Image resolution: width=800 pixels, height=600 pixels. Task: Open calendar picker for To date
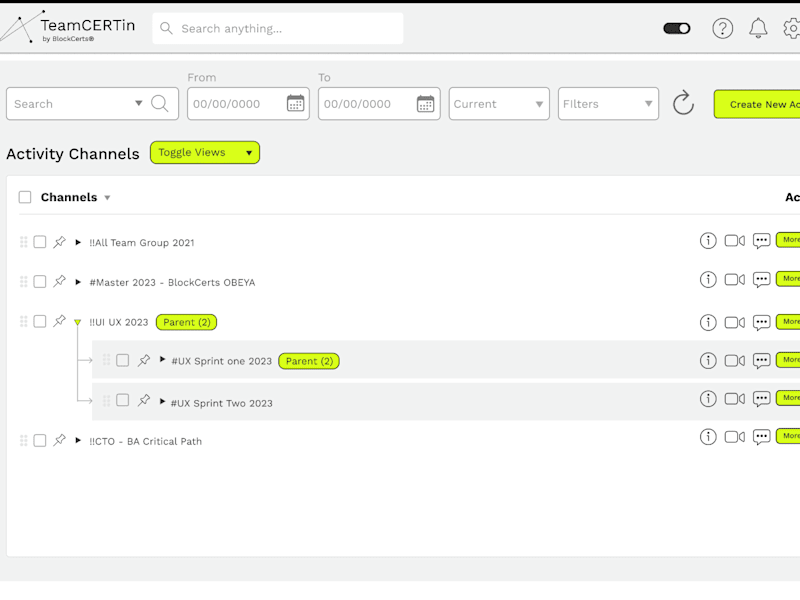426,104
